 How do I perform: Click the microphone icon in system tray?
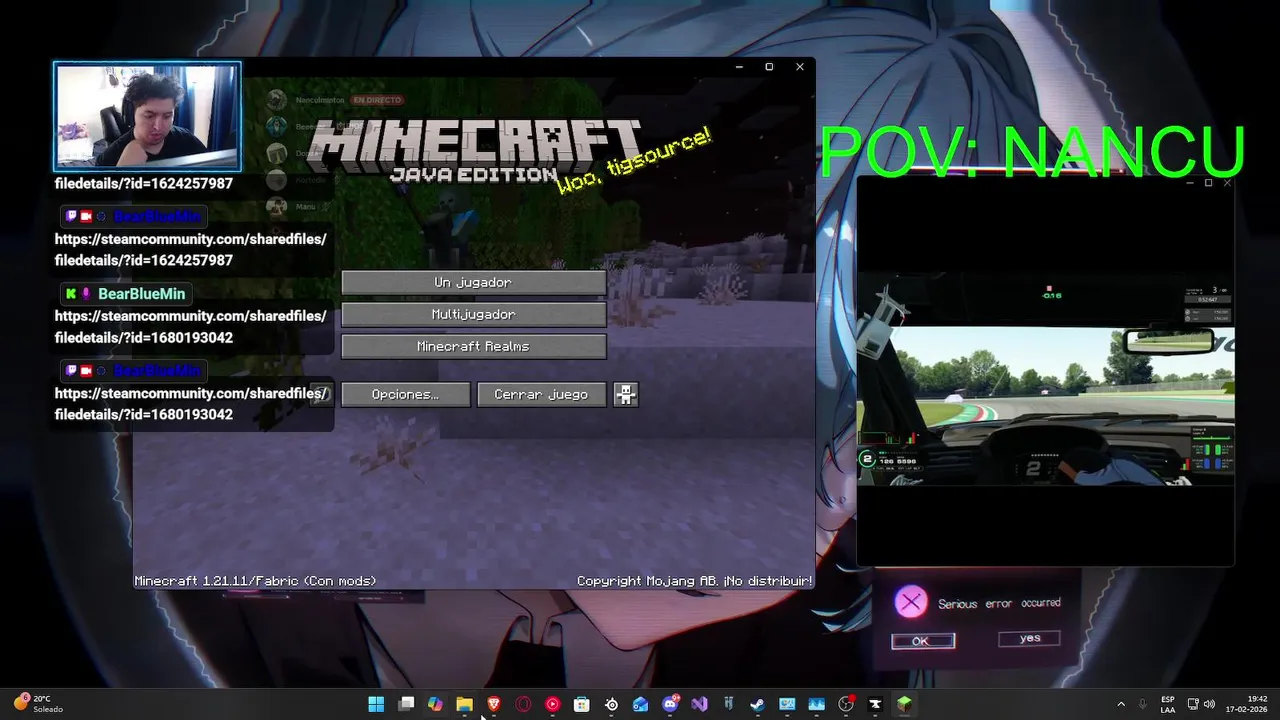1142,704
